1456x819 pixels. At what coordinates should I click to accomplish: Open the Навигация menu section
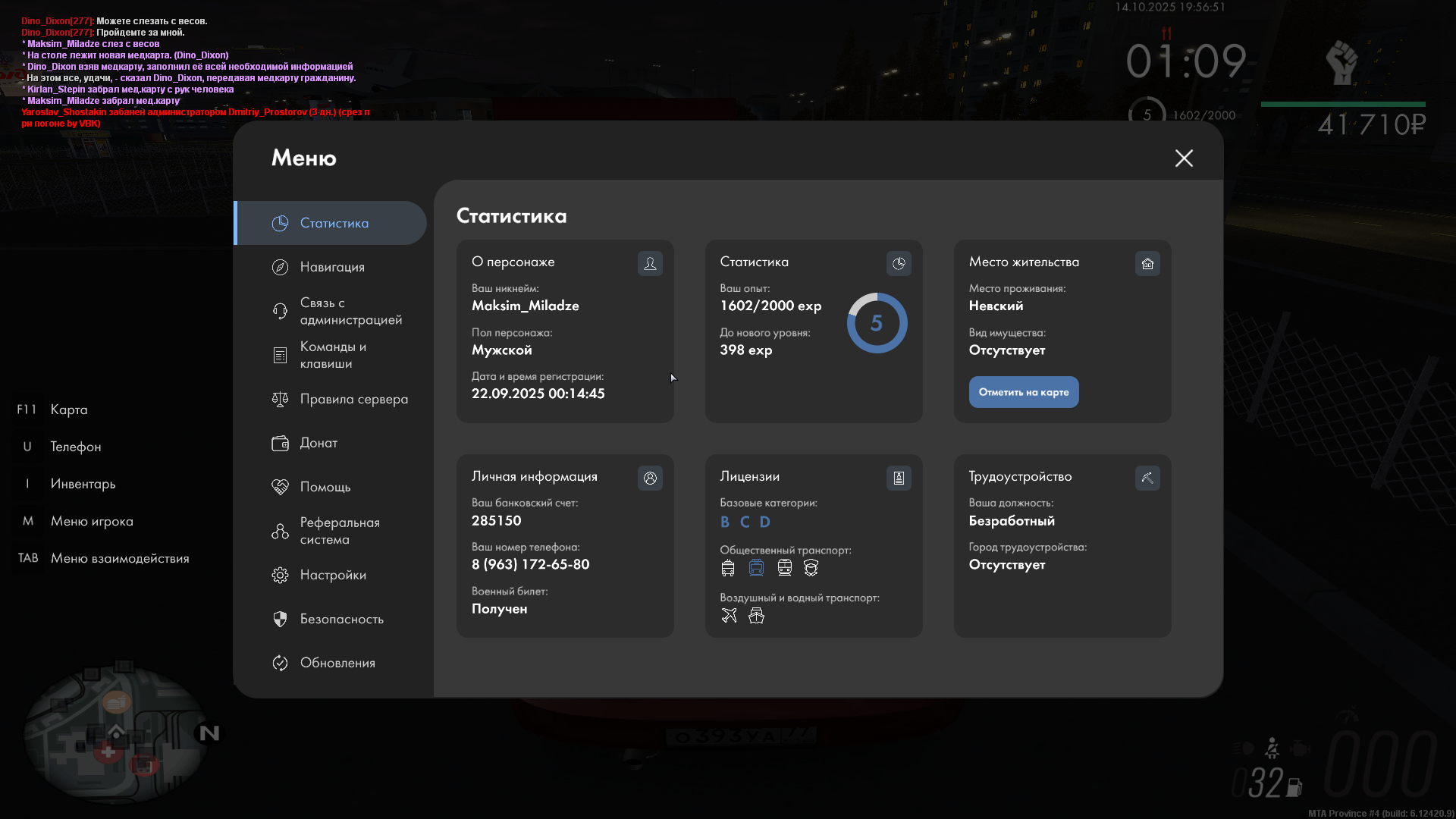331,267
